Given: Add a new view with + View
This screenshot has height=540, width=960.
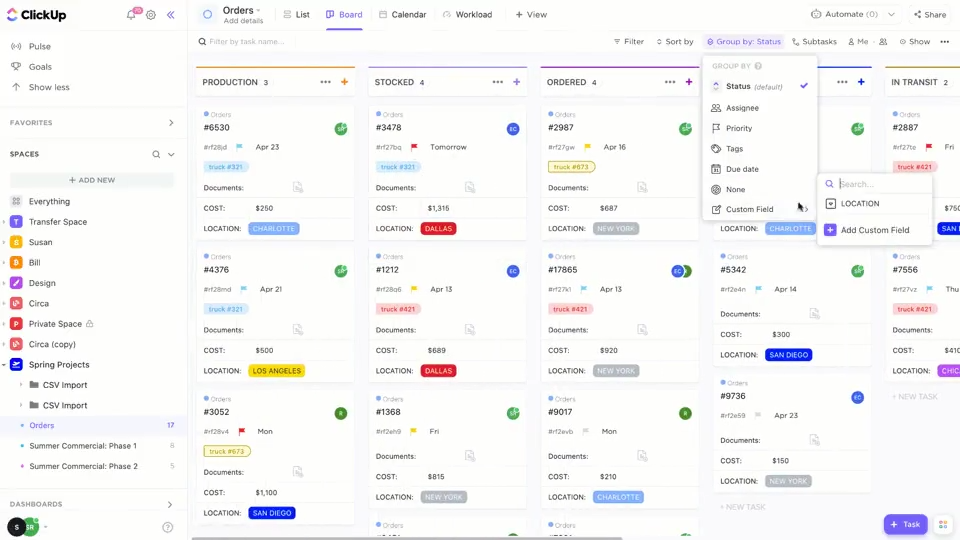Looking at the screenshot, I should click(531, 15).
